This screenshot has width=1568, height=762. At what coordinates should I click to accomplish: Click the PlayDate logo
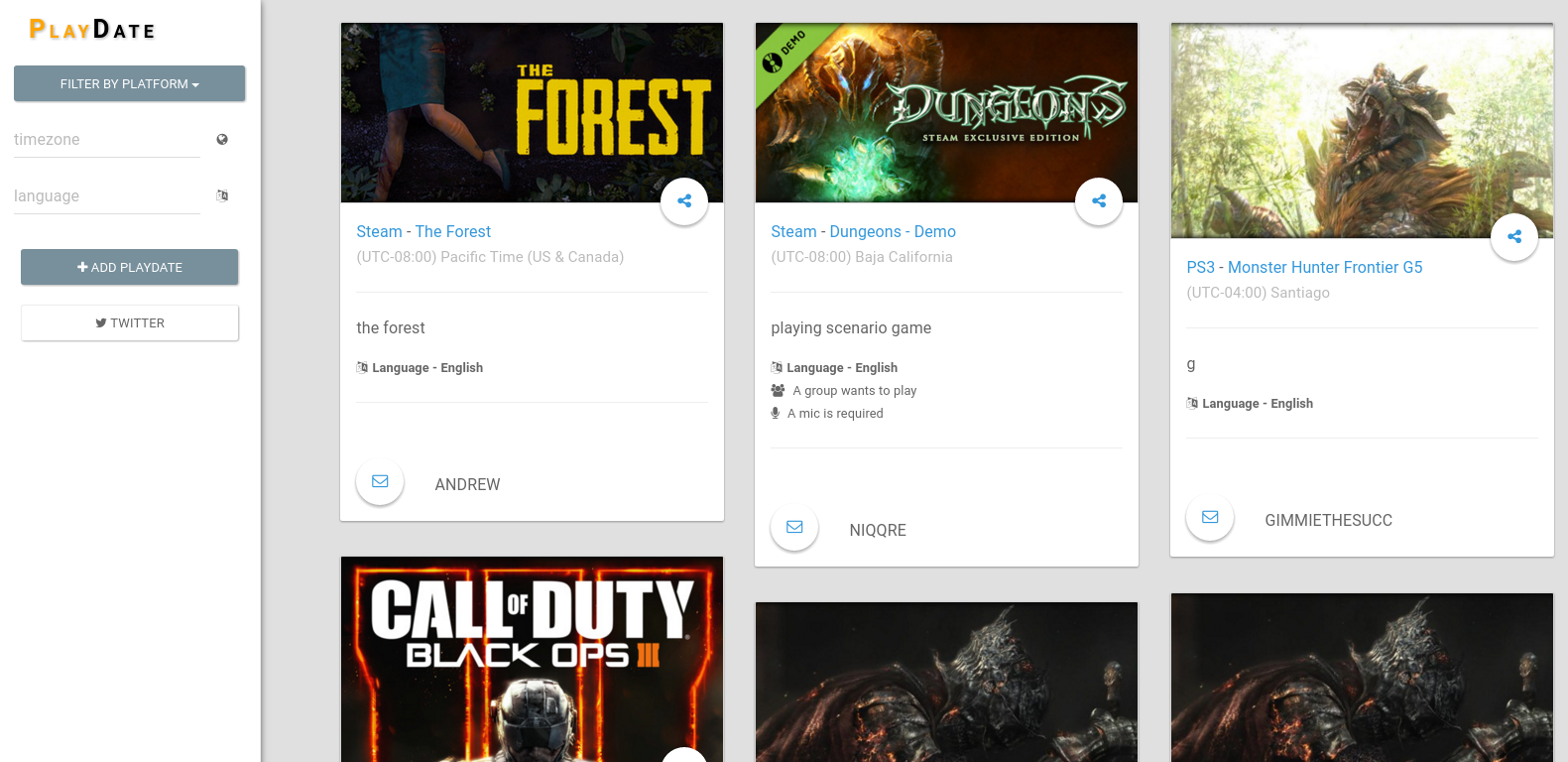coord(92,30)
